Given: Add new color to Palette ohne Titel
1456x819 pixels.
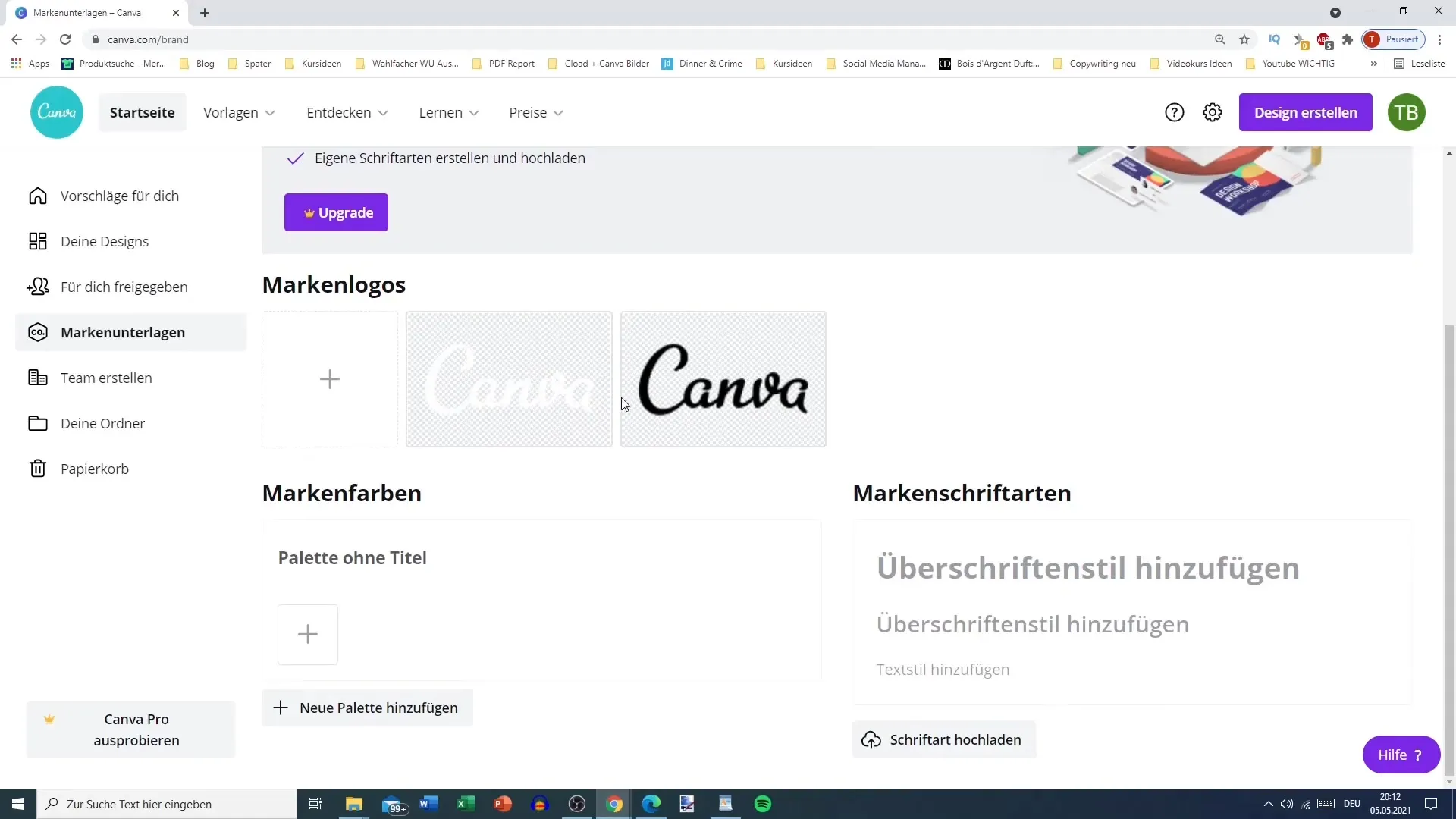Looking at the screenshot, I should [308, 634].
